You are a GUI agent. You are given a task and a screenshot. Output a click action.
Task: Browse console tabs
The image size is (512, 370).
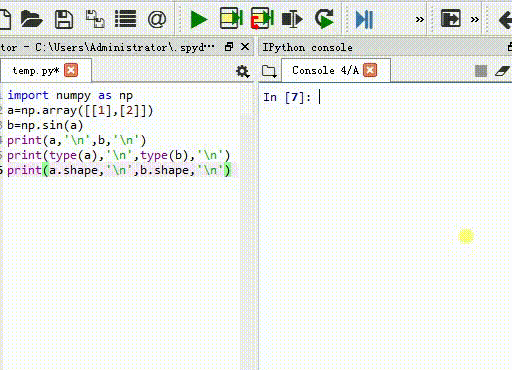click(269, 71)
